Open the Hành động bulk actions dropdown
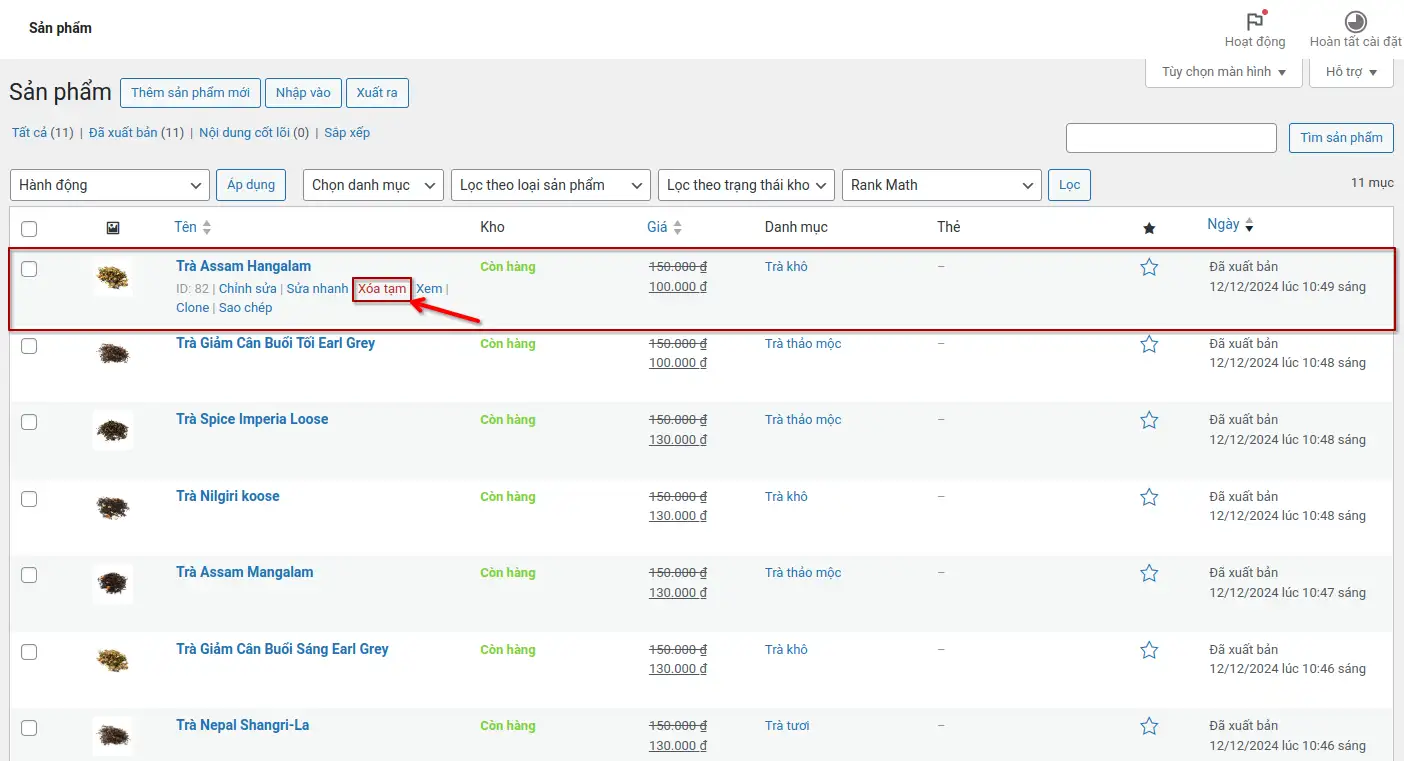Image resolution: width=1404 pixels, height=761 pixels. 110,185
